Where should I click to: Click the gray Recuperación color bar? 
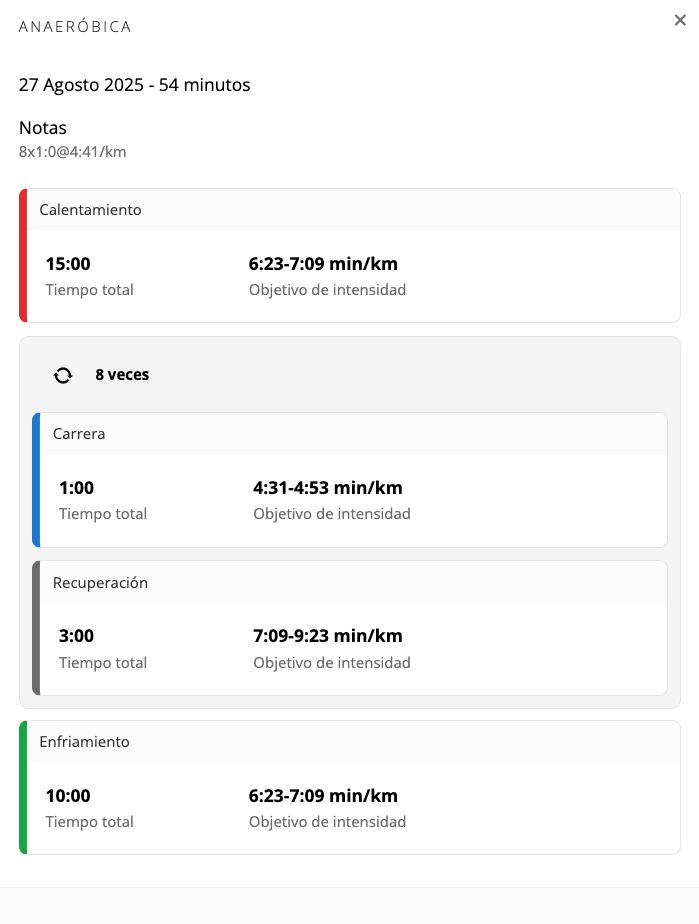coord(36,628)
